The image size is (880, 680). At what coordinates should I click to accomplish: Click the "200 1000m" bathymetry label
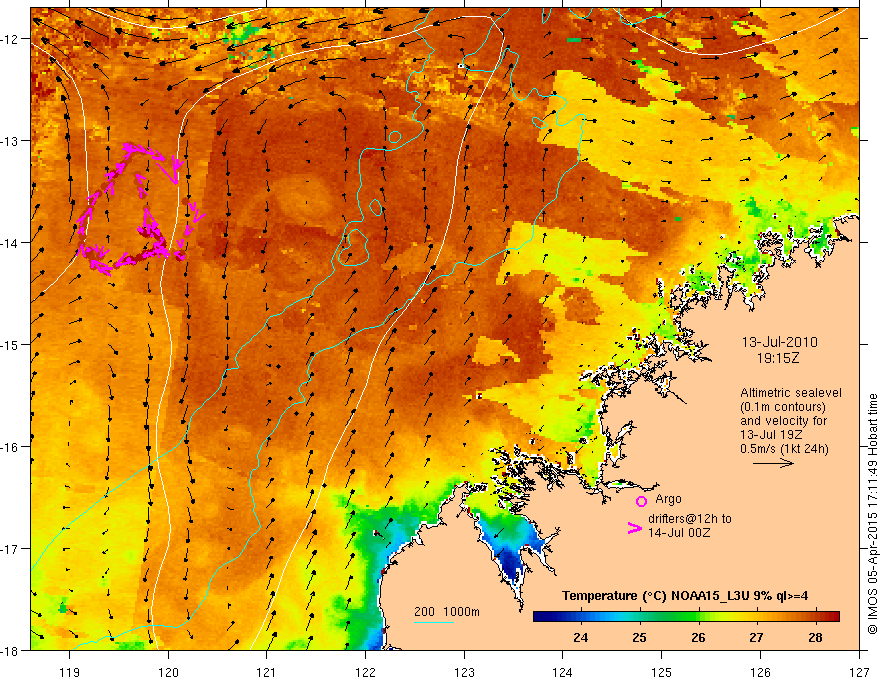pos(447,612)
